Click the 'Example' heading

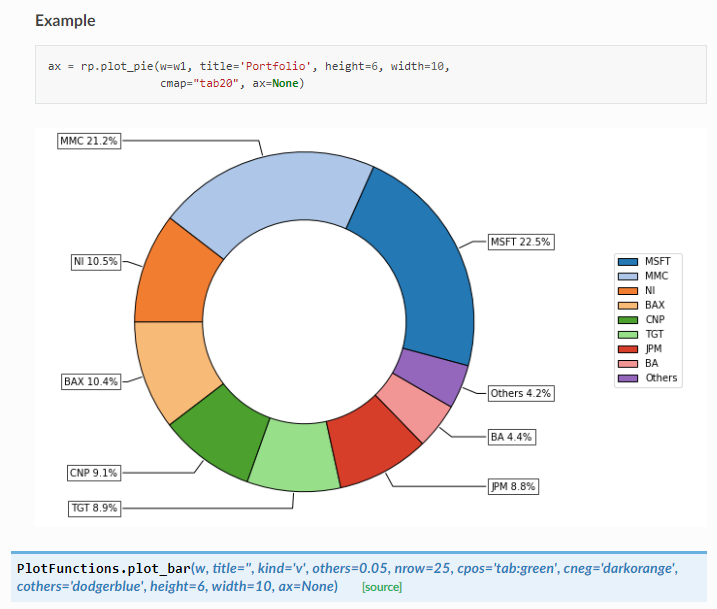(65, 21)
